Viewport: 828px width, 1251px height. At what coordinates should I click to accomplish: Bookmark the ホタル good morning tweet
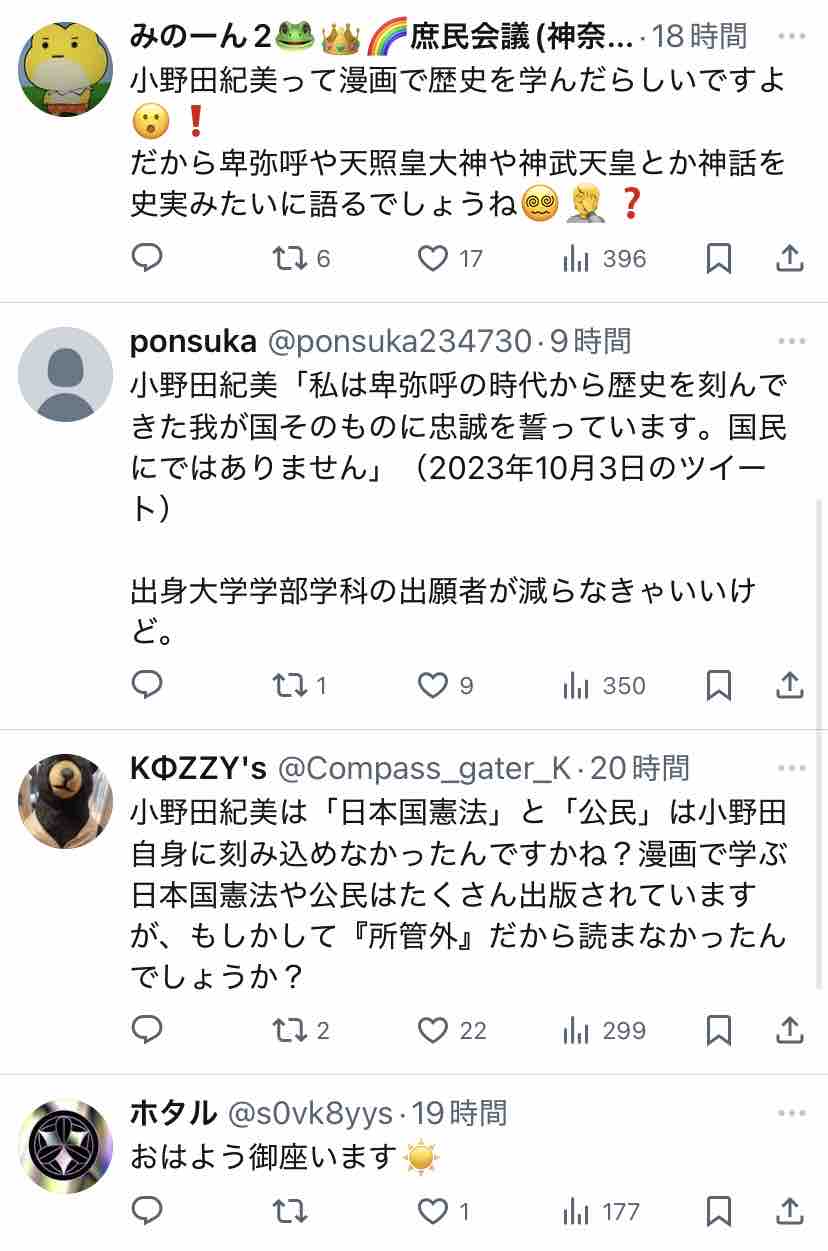pyautogui.click(x=718, y=1212)
